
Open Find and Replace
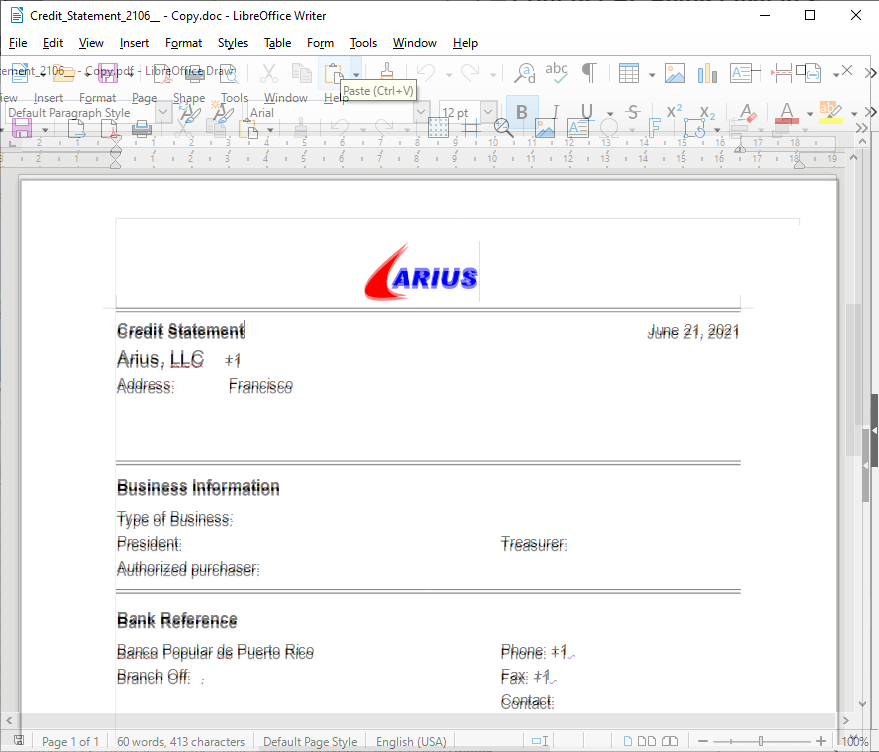click(522, 71)
